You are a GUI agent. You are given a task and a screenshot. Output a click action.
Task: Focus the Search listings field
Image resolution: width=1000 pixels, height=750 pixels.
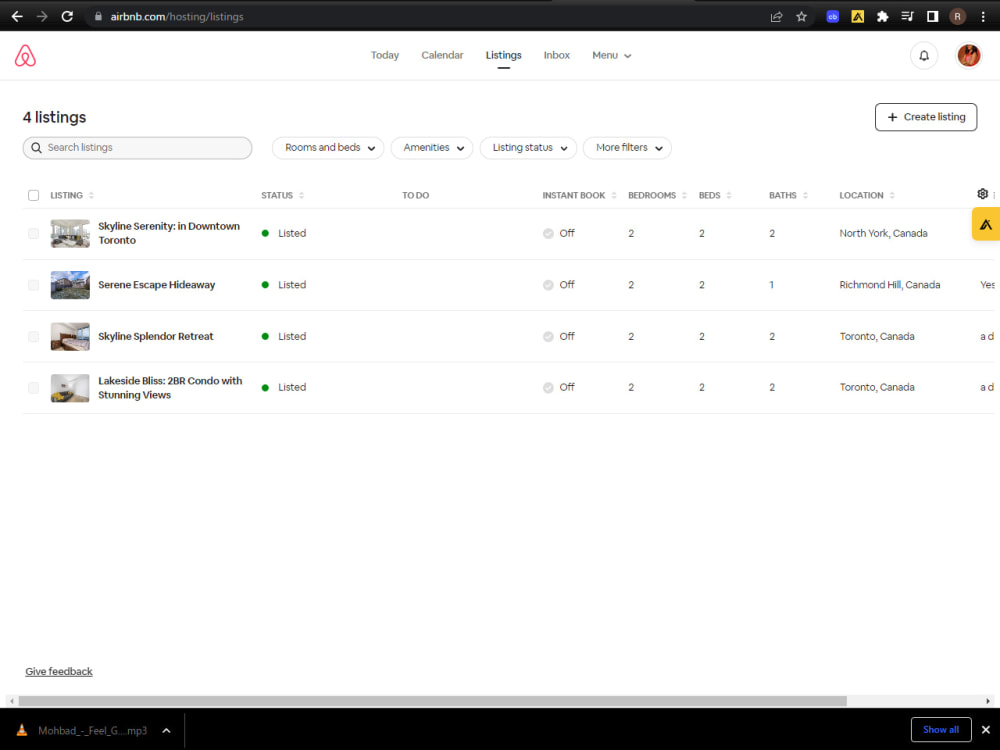coord(137,148)
